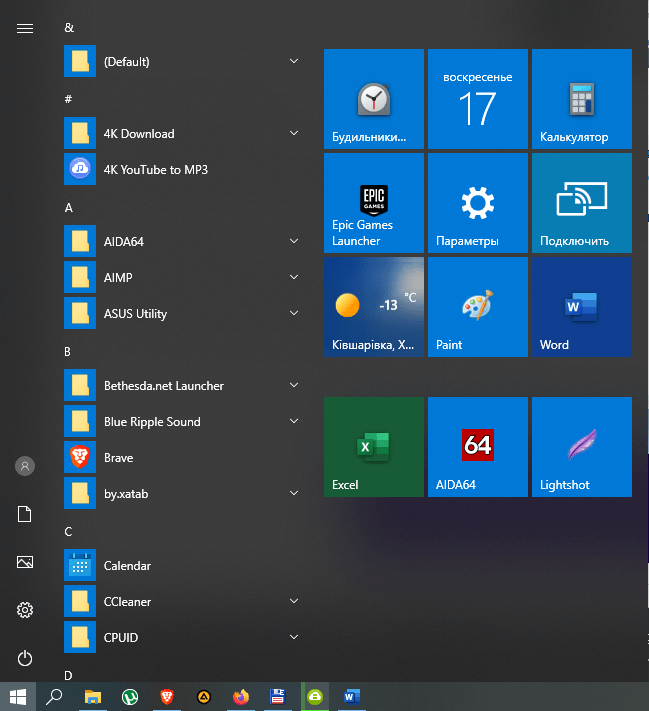Screen dimensions: 649x711
Task: Launch the Word tile
Action: (x=581, y=307)
